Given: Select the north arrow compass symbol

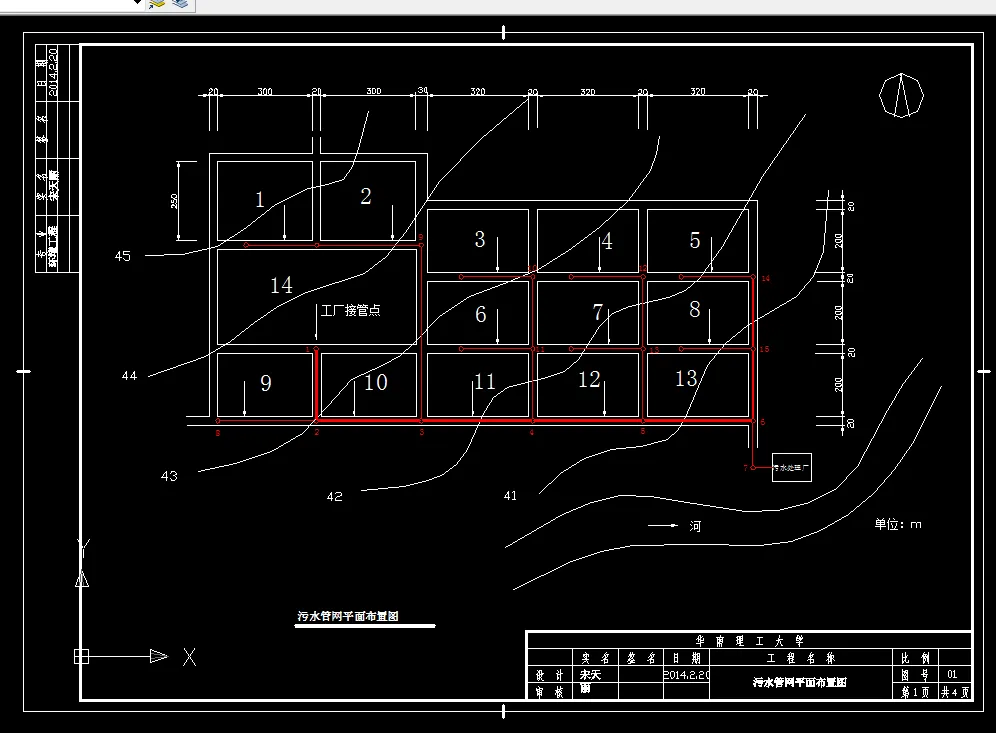Looking at the screenshot, I should tap(901, 95).
